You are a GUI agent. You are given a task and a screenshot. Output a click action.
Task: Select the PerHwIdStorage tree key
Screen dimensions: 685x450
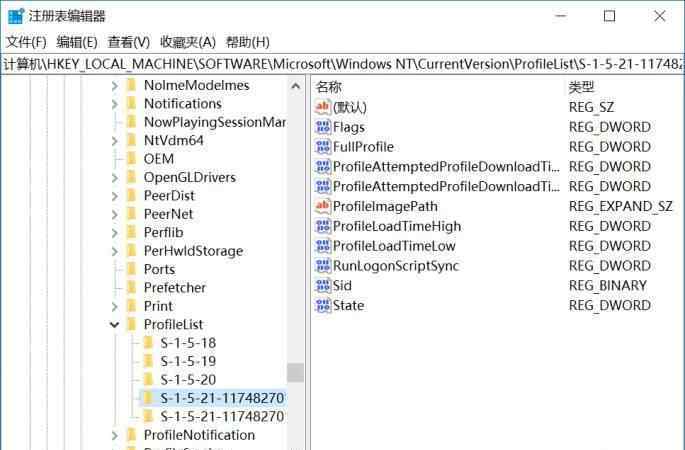[x=194, y=251]
